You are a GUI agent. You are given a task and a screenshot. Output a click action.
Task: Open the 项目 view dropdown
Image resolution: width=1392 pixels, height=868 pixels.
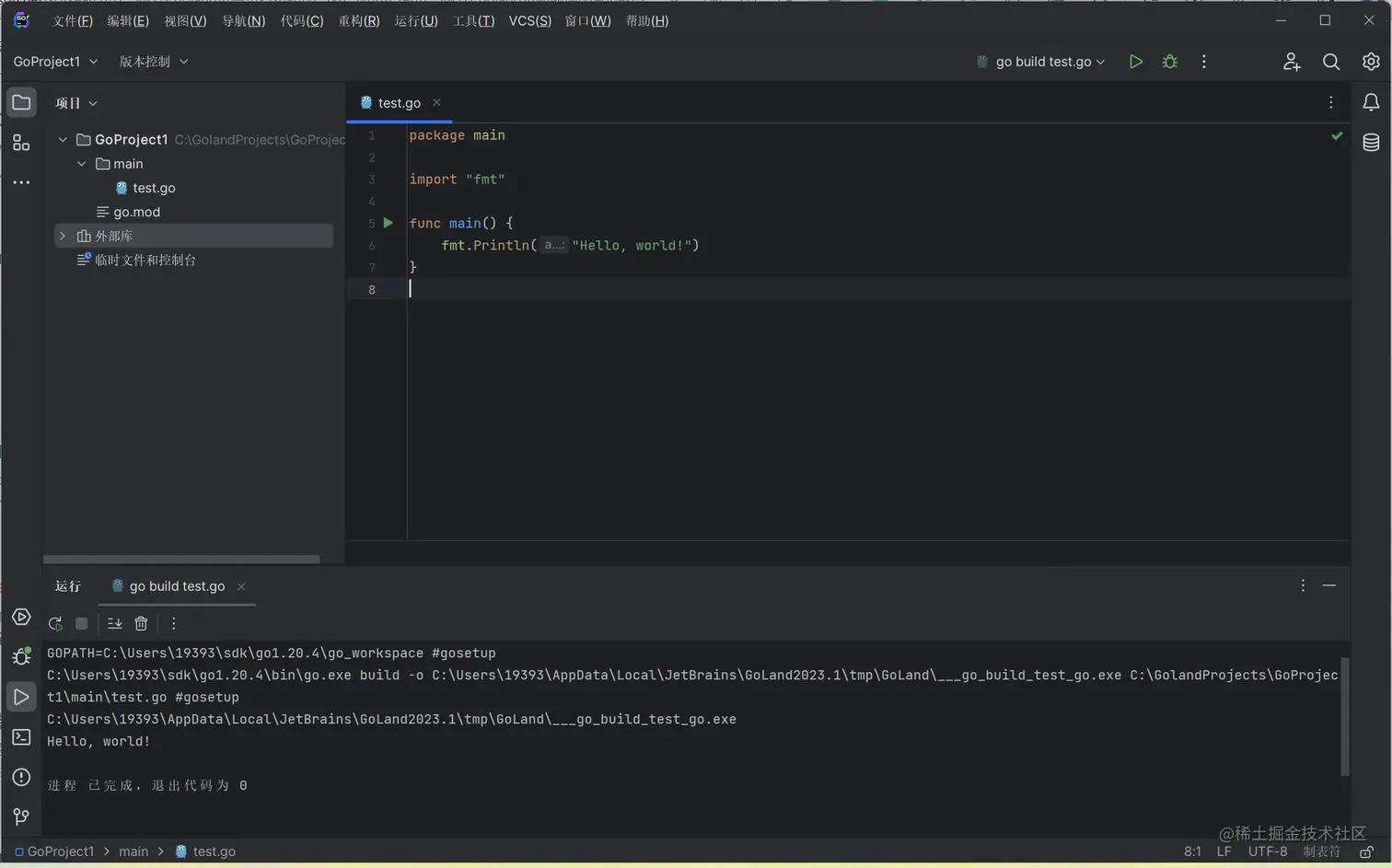tap(76, 103)
